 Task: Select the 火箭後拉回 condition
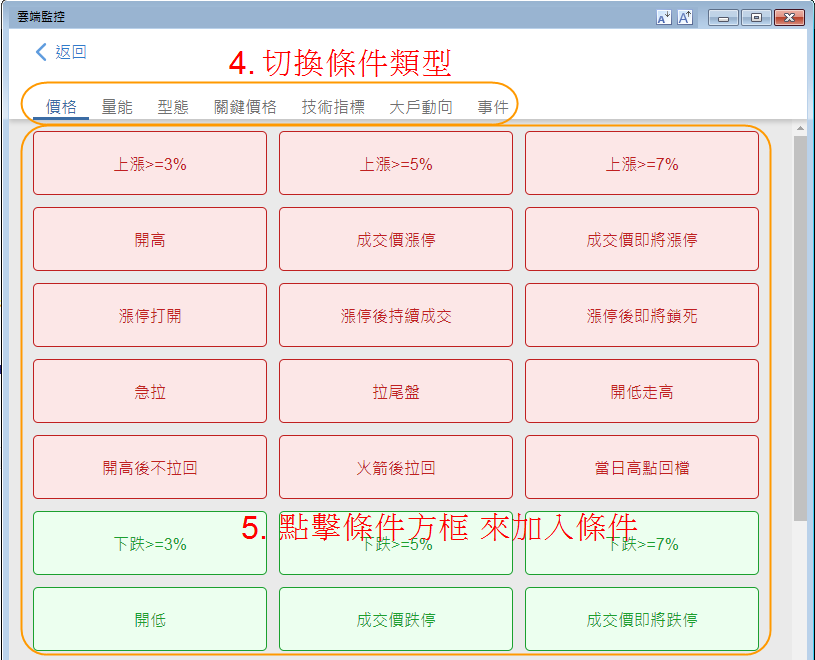click(x=396, y=468)
